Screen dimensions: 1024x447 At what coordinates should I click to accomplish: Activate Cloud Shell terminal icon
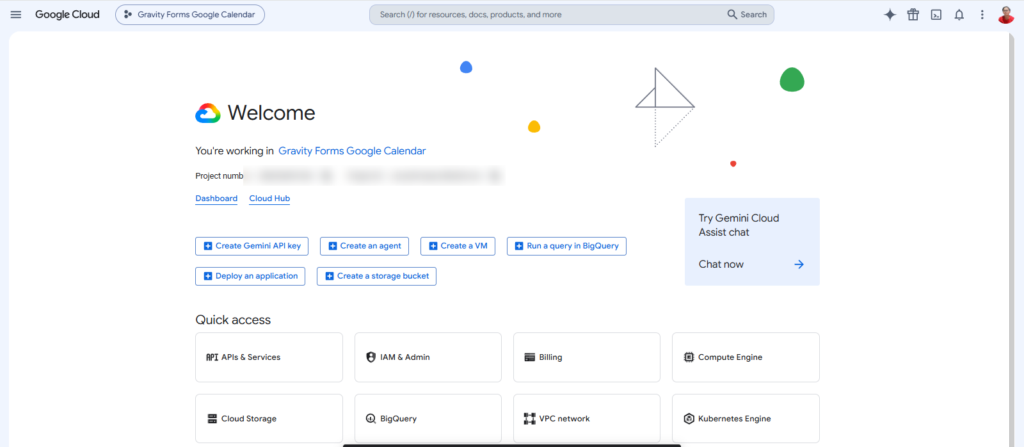(936, 14)
